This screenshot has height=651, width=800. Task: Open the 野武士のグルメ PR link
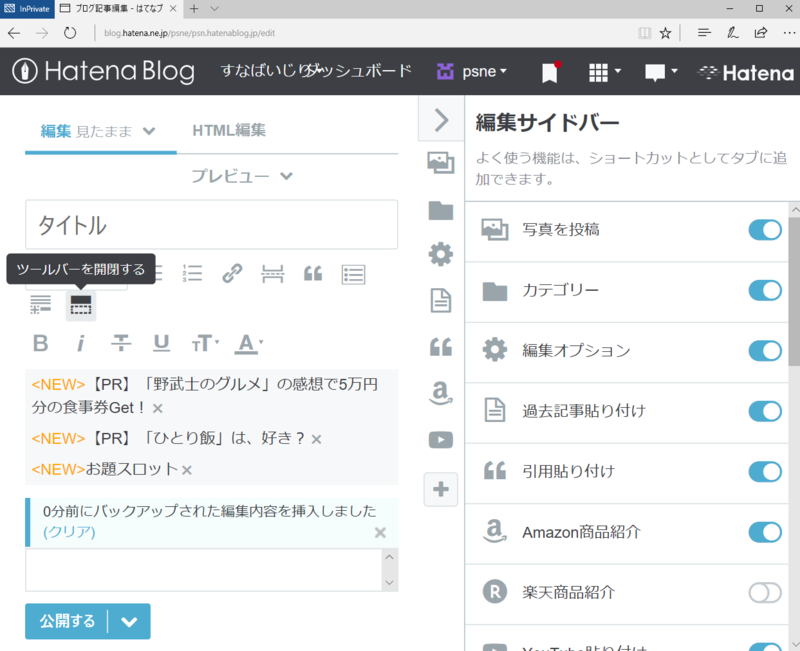[x=204, y=396]
